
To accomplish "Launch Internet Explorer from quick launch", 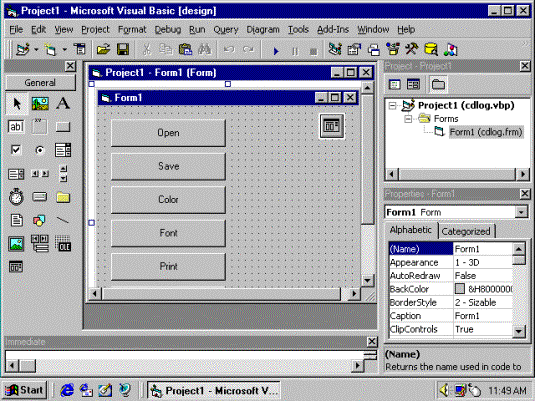I will tap(67, 390).
